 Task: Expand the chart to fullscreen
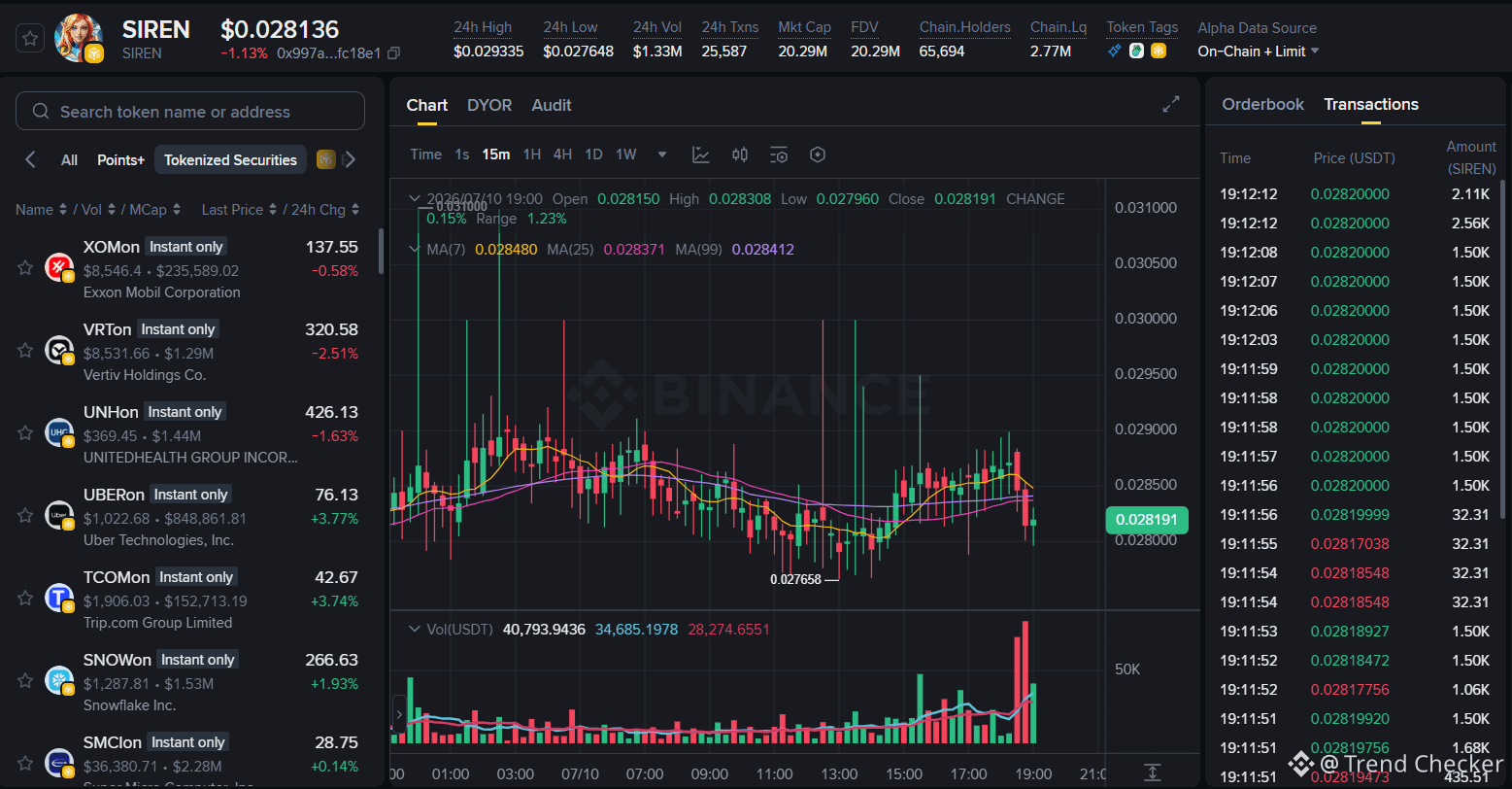(1171, 104)
